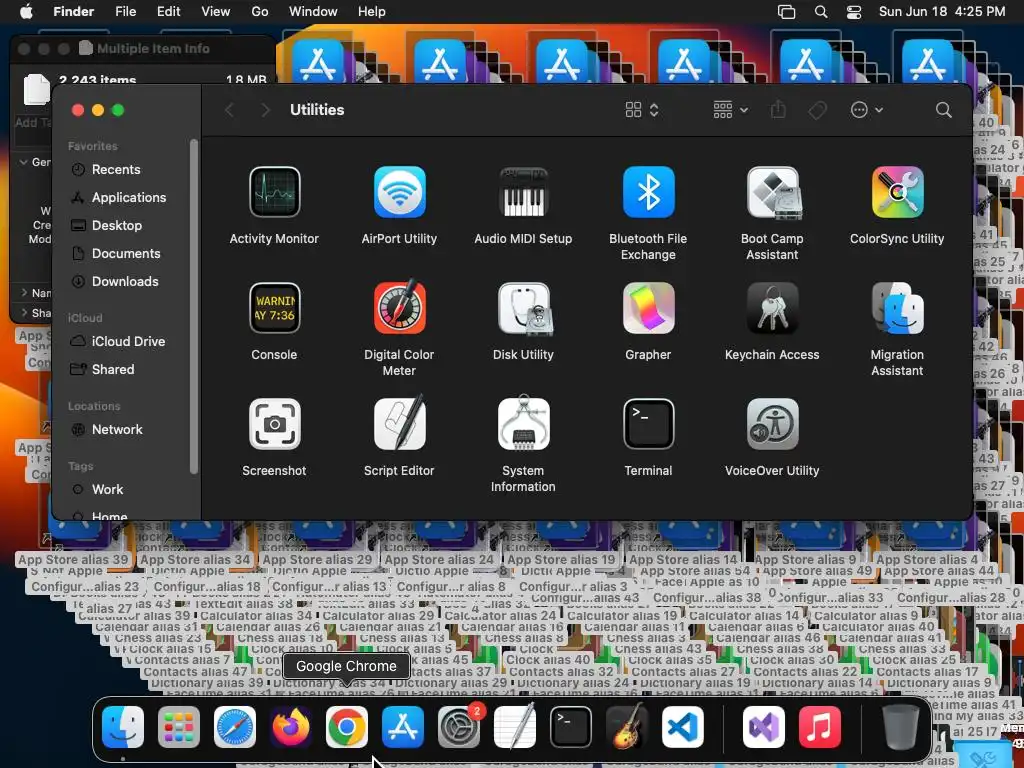Screen dimensions: 1024x768
Task: Launch Safari from the Dock
Action: pyautogui.click(x=234, y=727)
